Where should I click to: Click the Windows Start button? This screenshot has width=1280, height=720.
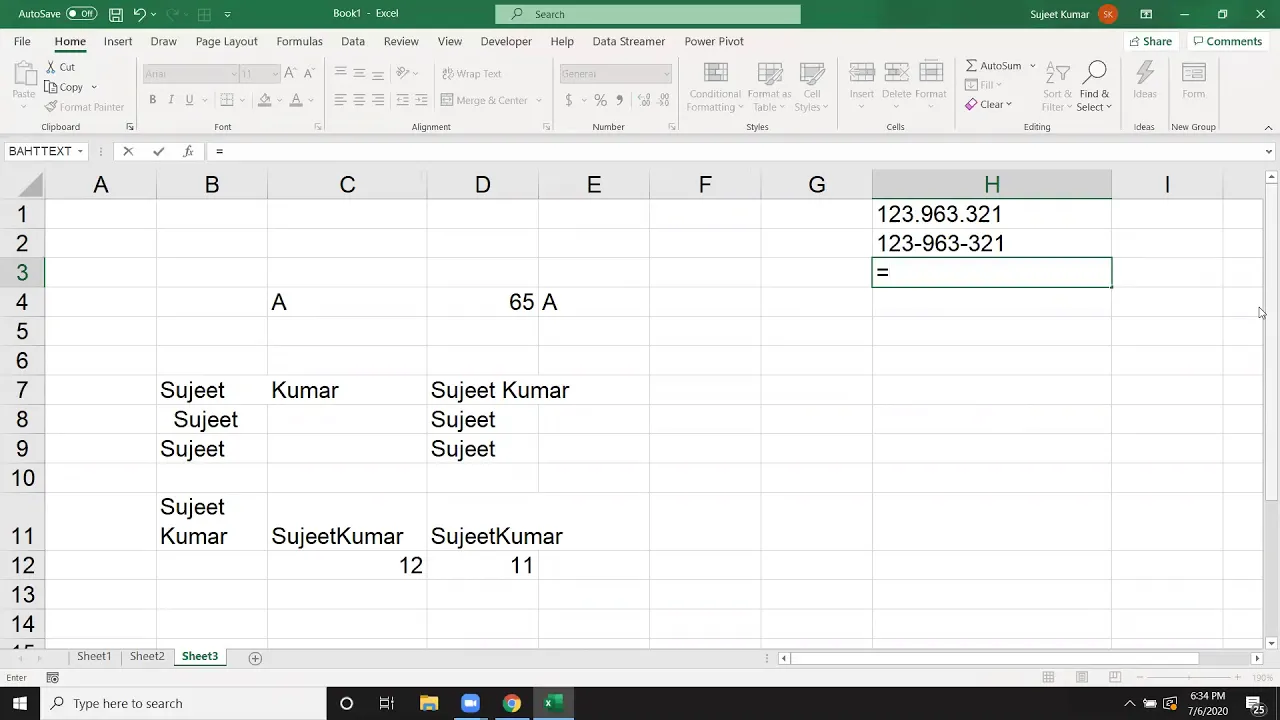[20, 703]
